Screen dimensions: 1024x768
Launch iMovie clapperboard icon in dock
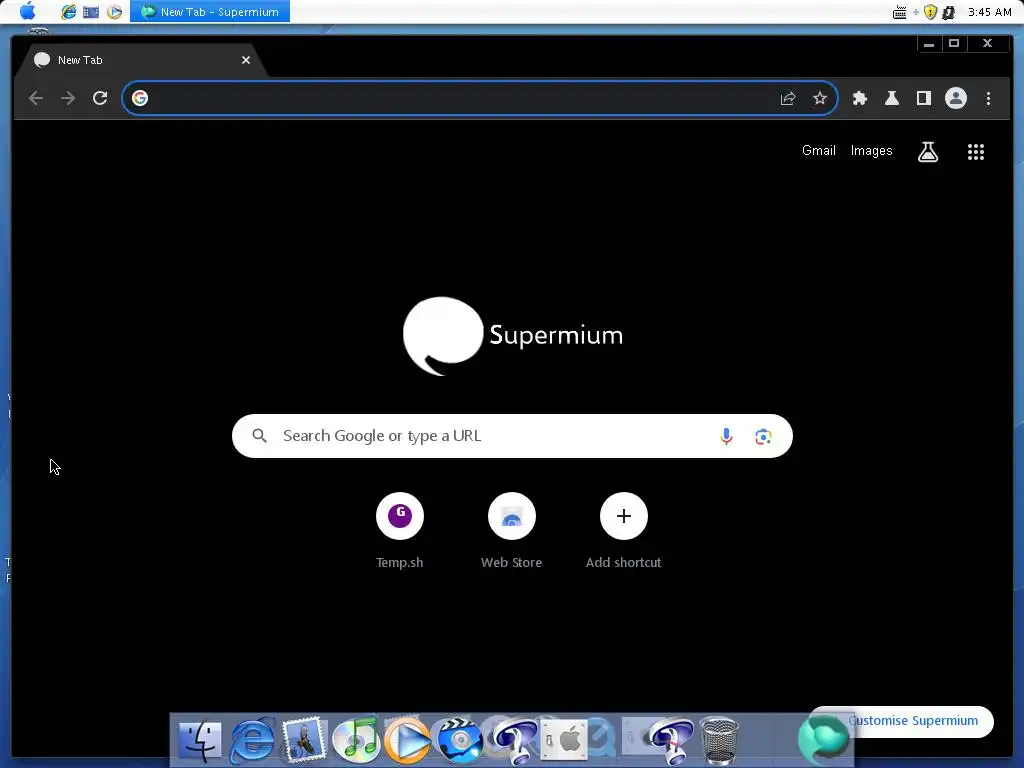(460, 741)
